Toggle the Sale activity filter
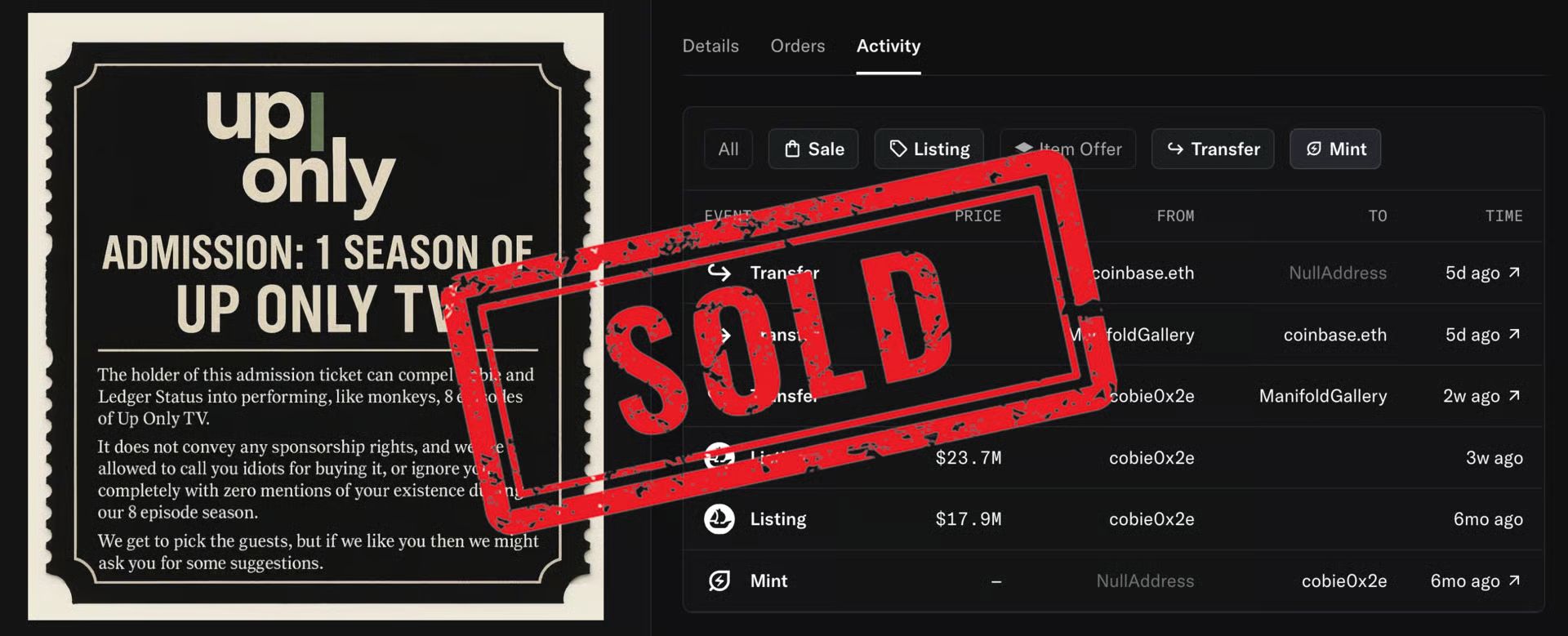Viewport: 1568px width, 636px height. click(813, 149)
